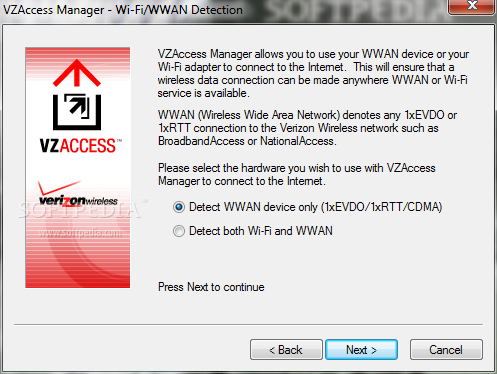This screenshot has width=497, height=374.
Task: Select Detect WWAN device only radio button
Action: [179, 207]
